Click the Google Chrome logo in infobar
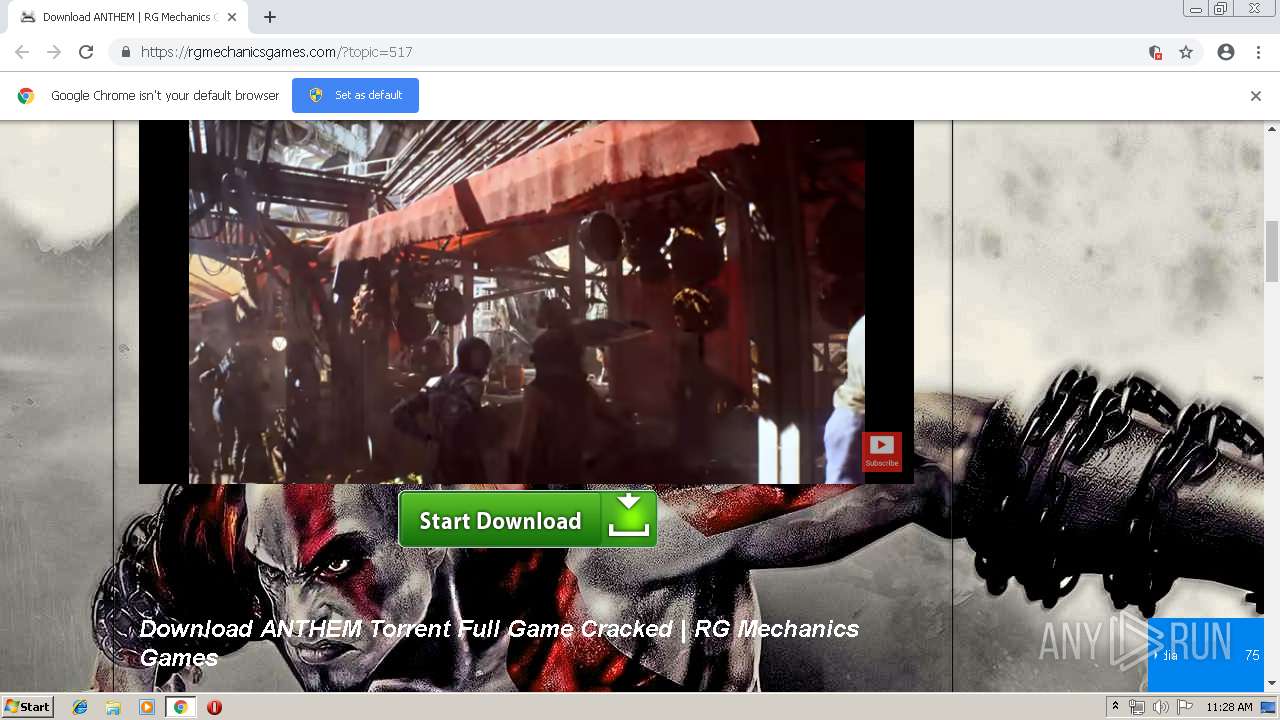The height and width of the screenshot is (720, 1280). (x=26, y=96)
